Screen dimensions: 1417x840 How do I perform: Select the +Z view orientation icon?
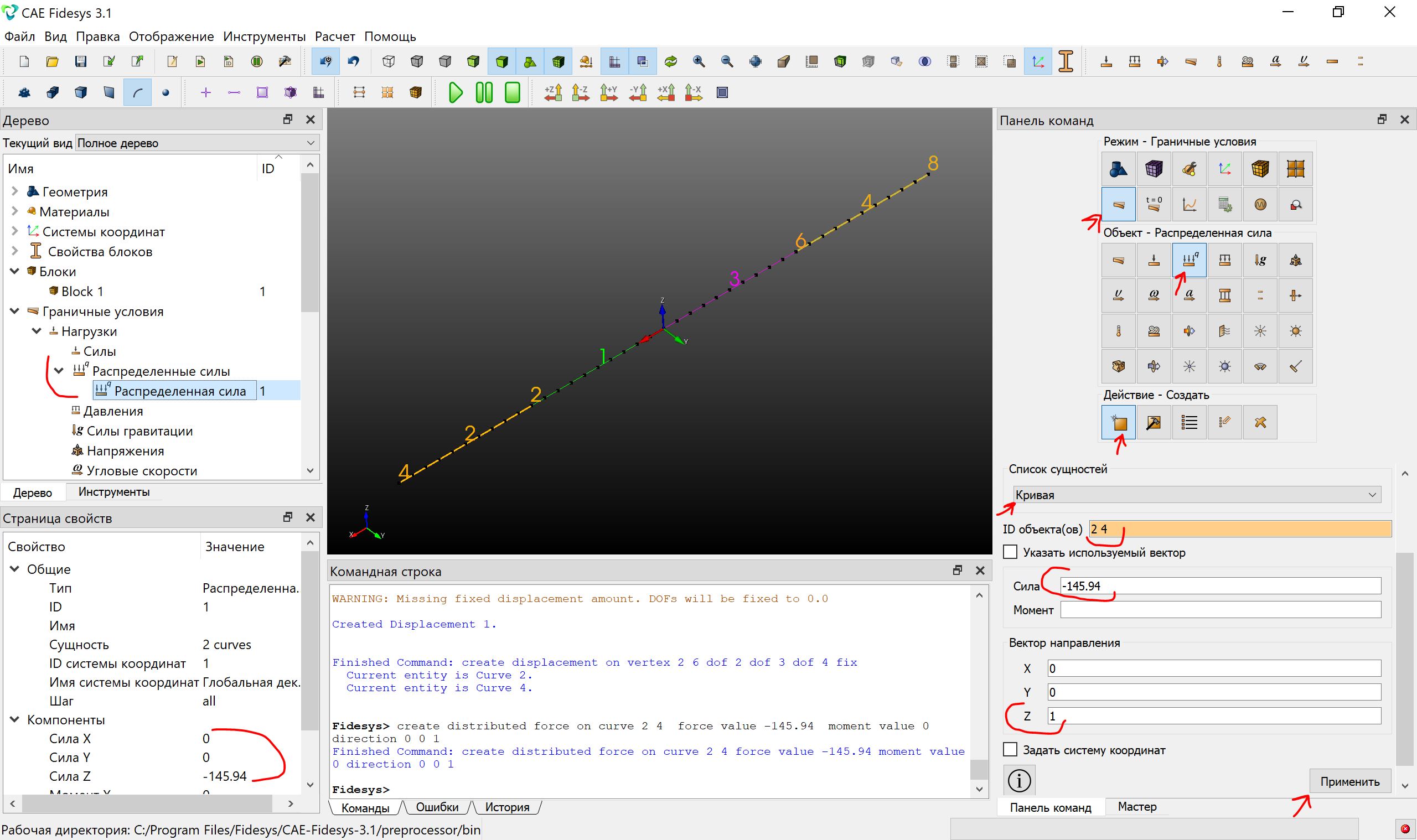click(x=553, y=92)
